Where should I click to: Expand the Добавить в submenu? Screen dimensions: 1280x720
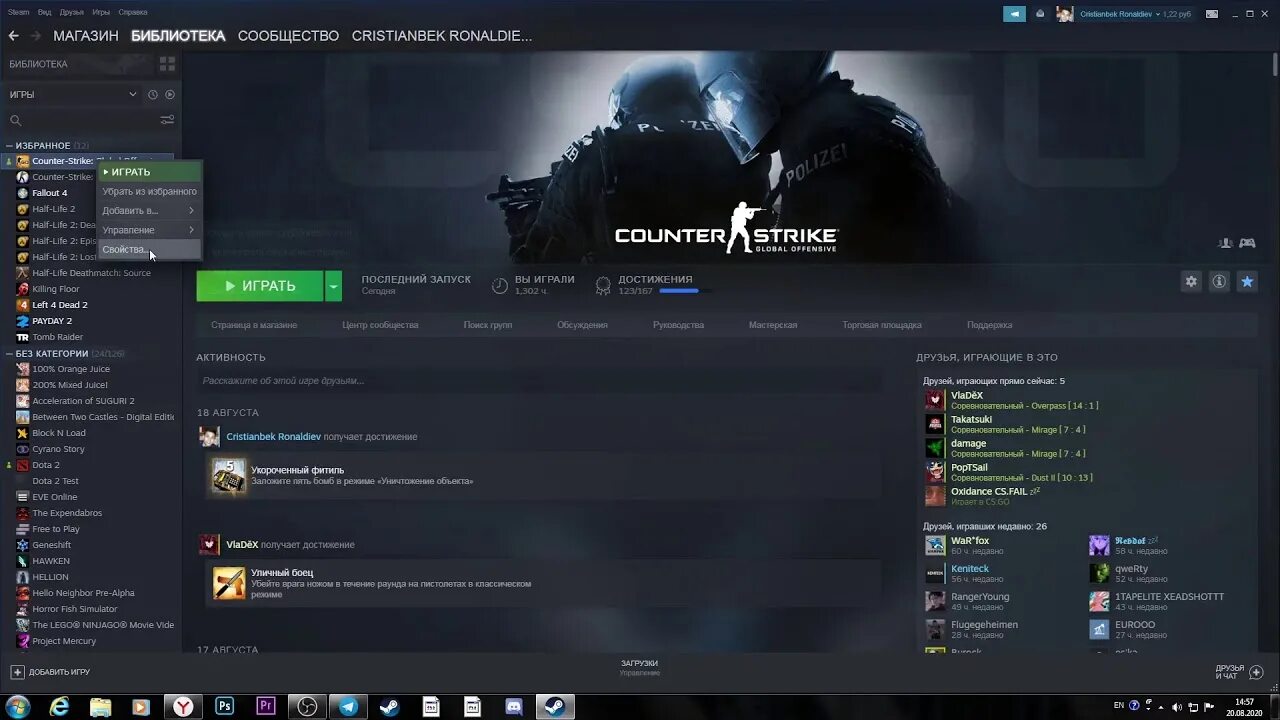[149, 210]
